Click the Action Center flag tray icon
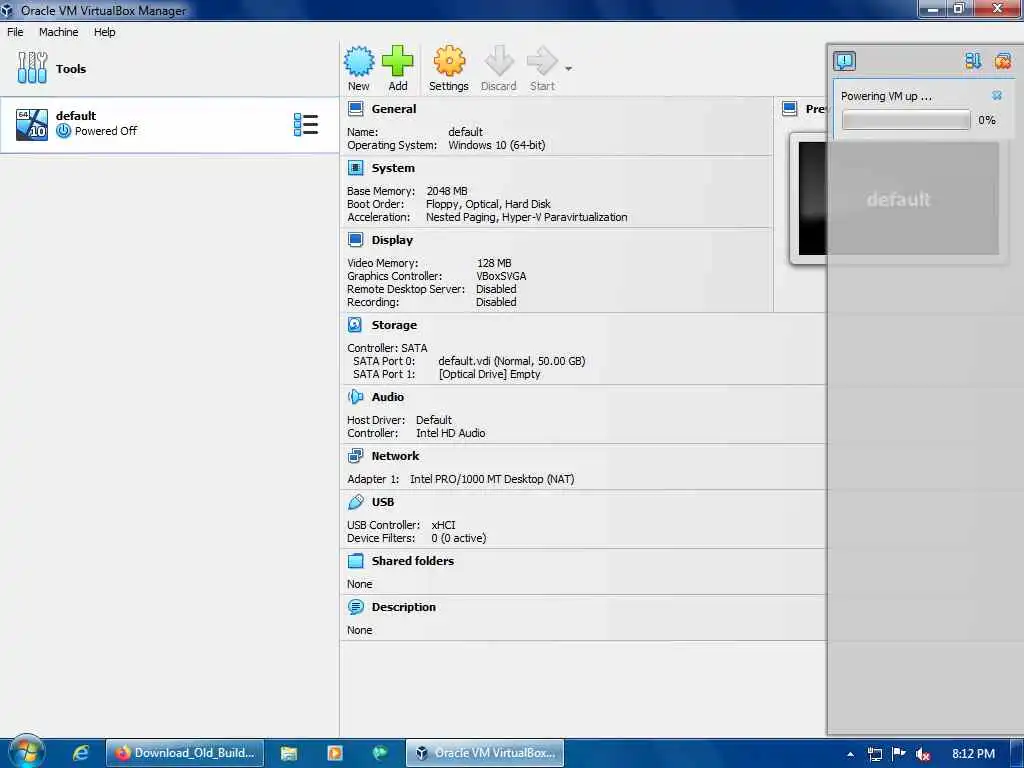 coord(899,754)
